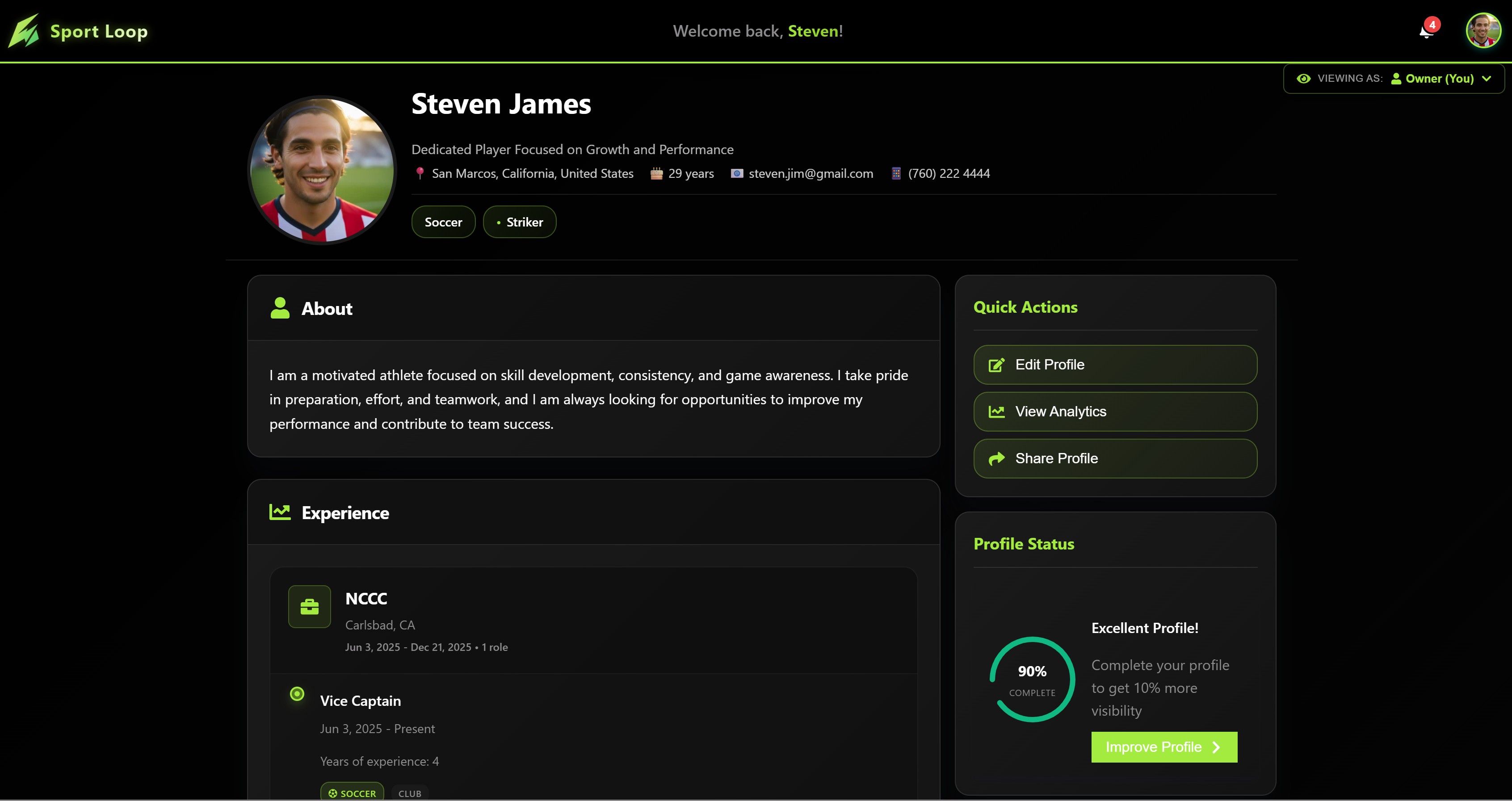Toggle the Striker position tag
This screenshot has width=1512, height=801.
[x=519, y=221]
